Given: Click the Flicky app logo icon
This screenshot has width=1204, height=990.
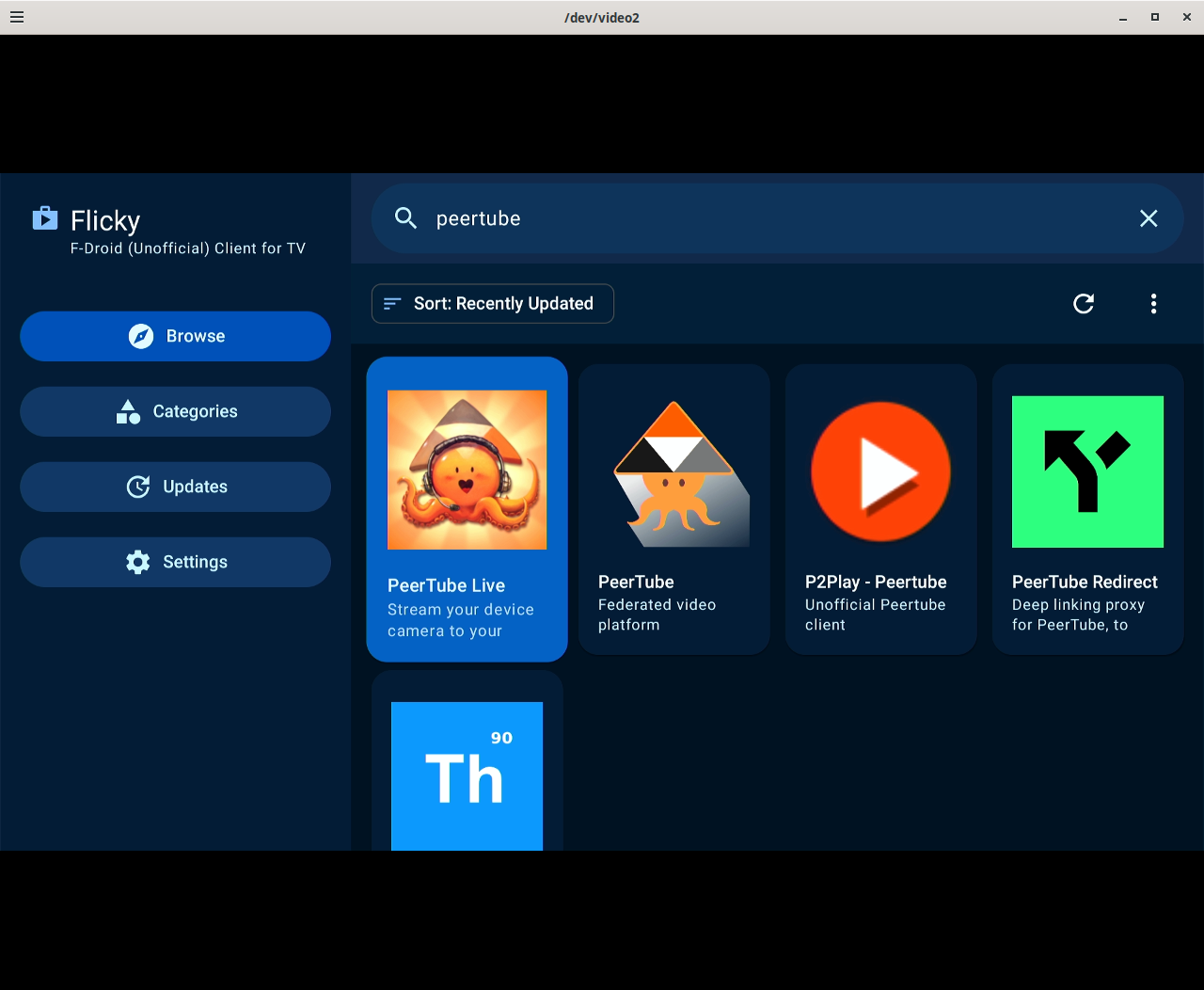Looking at the screenshot, I should pyautogui.click(x=45, y=219).
